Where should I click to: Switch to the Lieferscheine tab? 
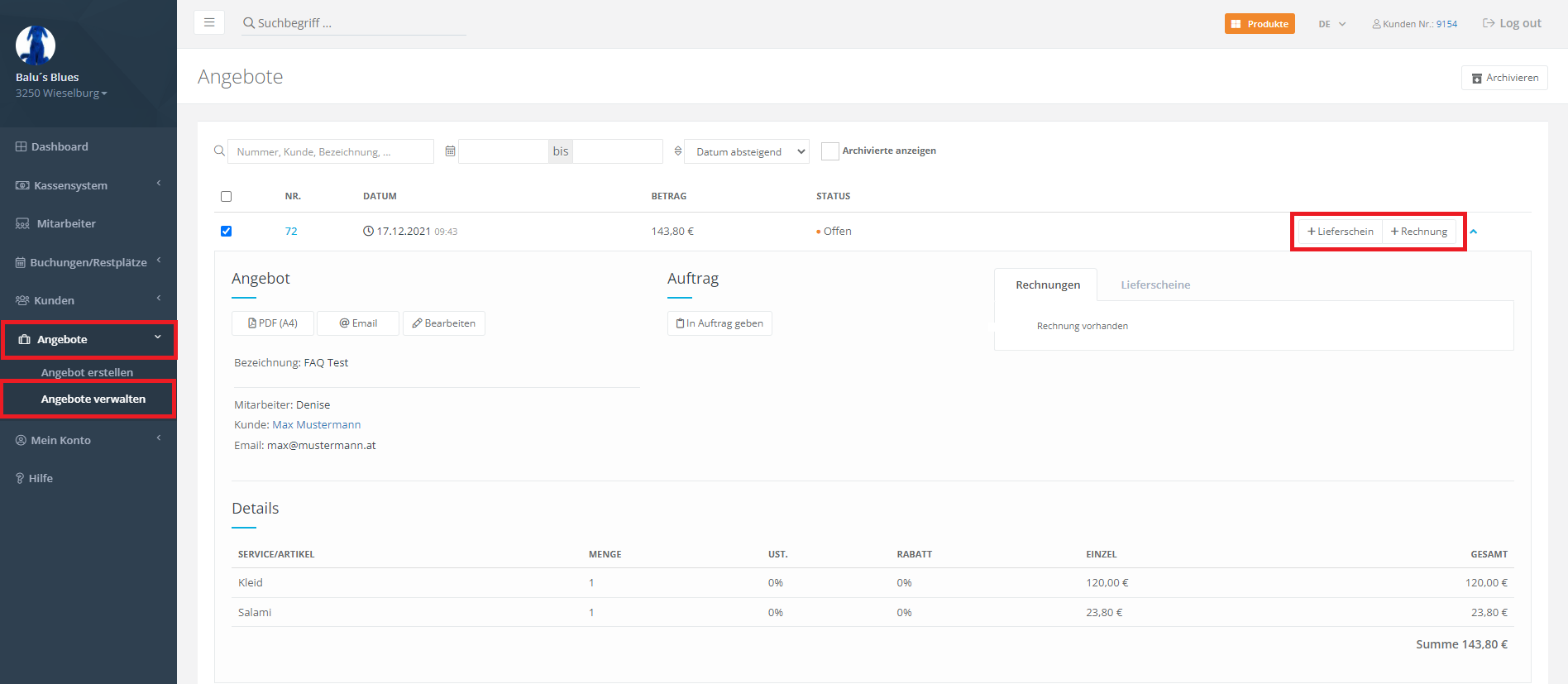[x=1155, y=285]
